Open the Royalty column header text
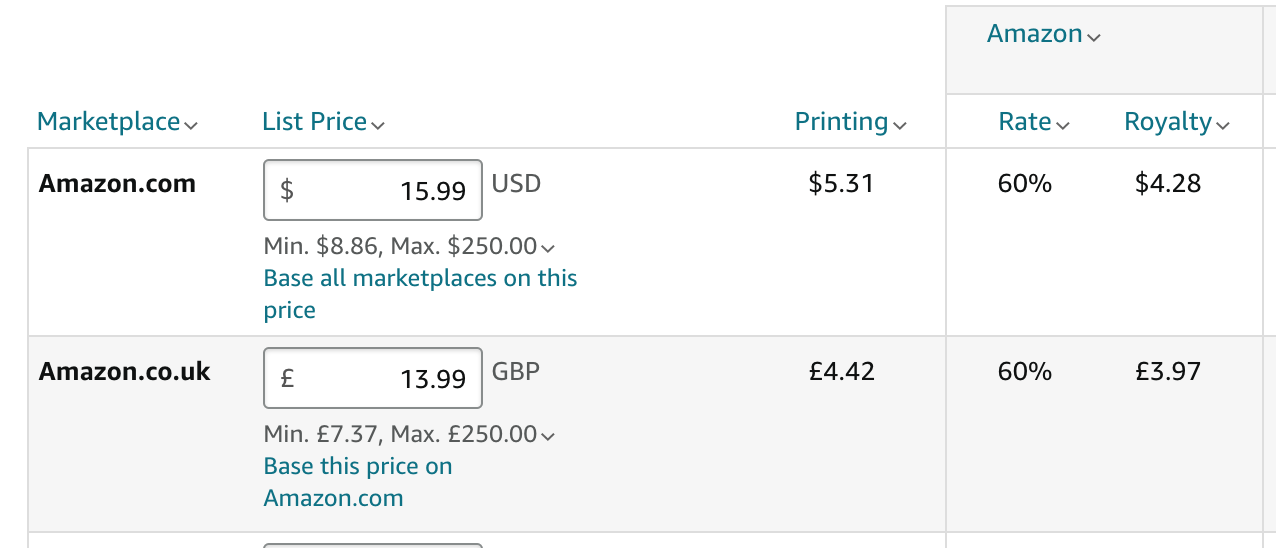 [1168, 121]
